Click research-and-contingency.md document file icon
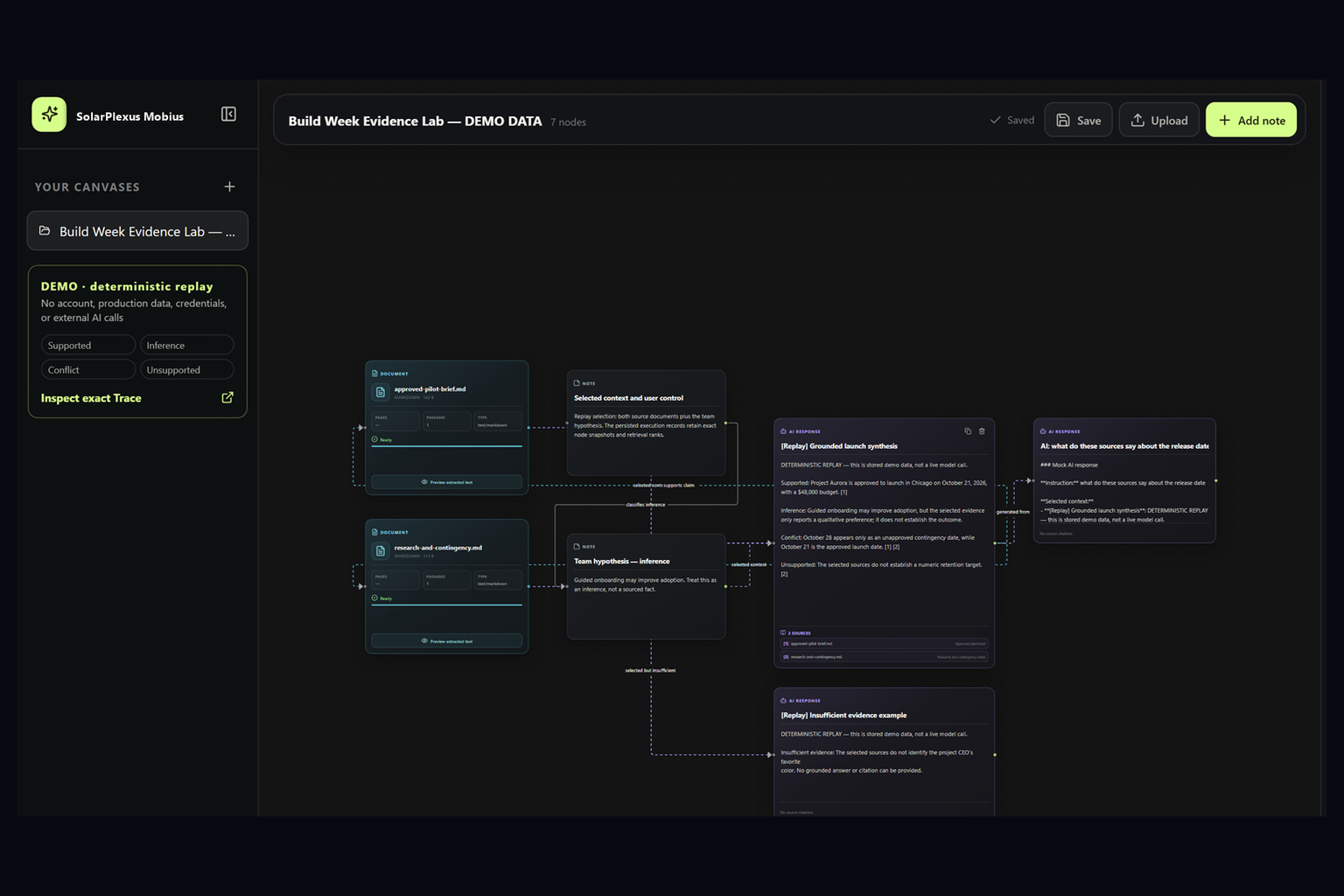1344x896 pixels. [380, 551]
